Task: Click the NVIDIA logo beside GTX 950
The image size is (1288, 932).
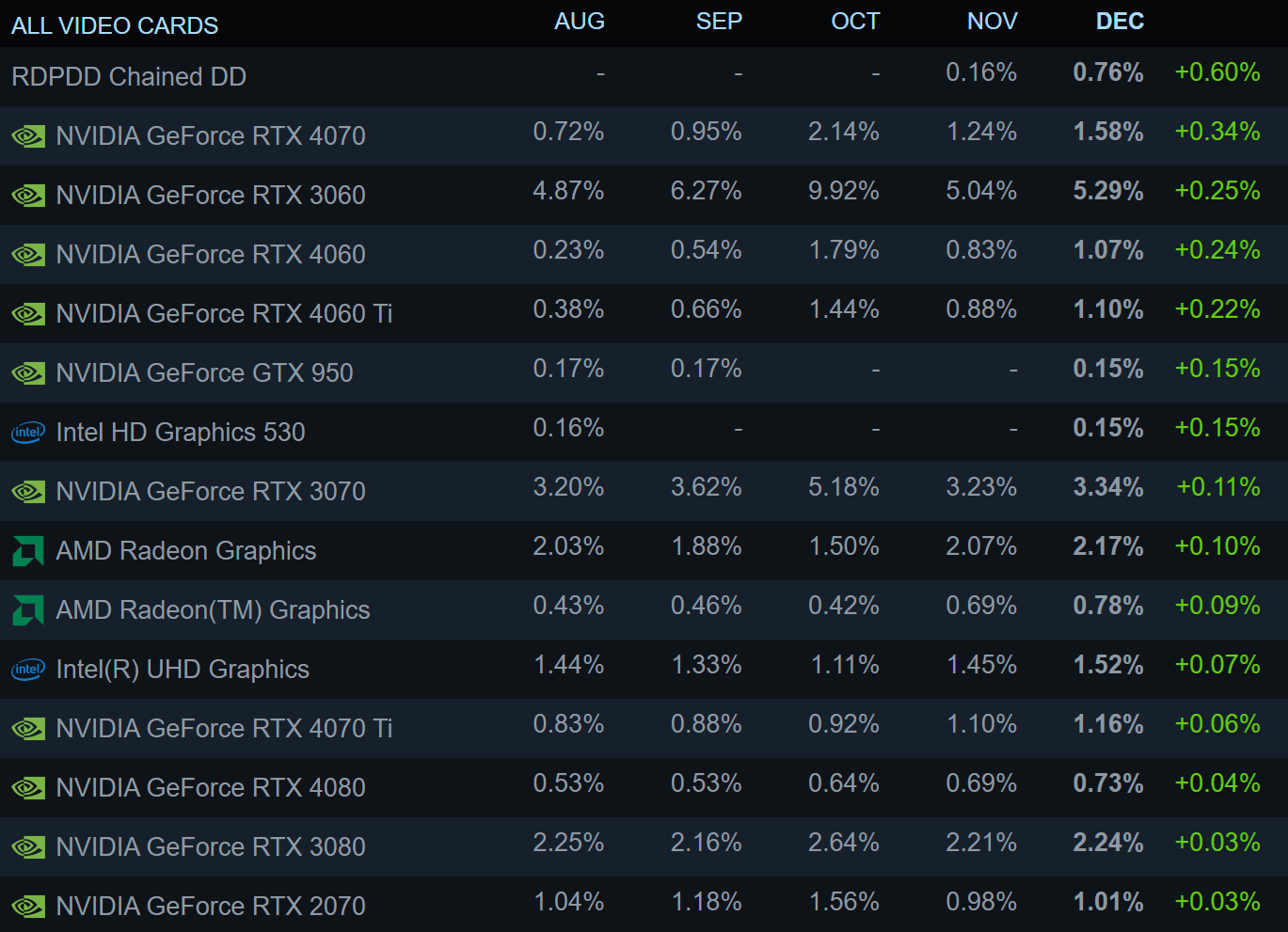Action: [28, 373]
